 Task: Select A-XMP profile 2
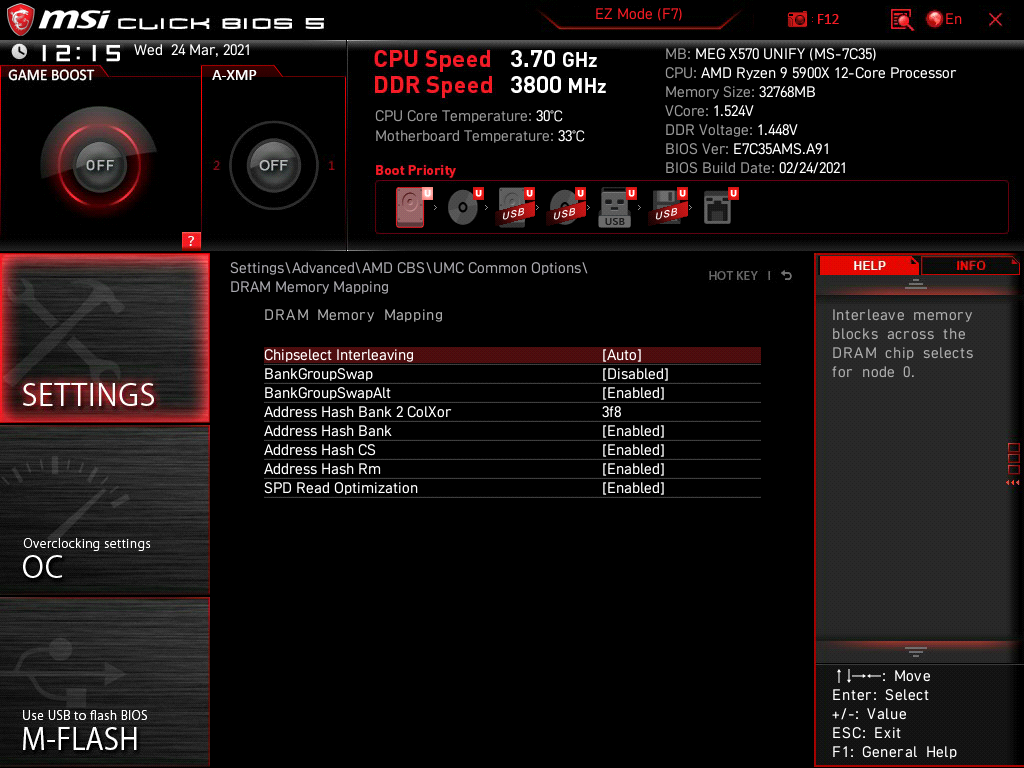[x=216, y=166]
